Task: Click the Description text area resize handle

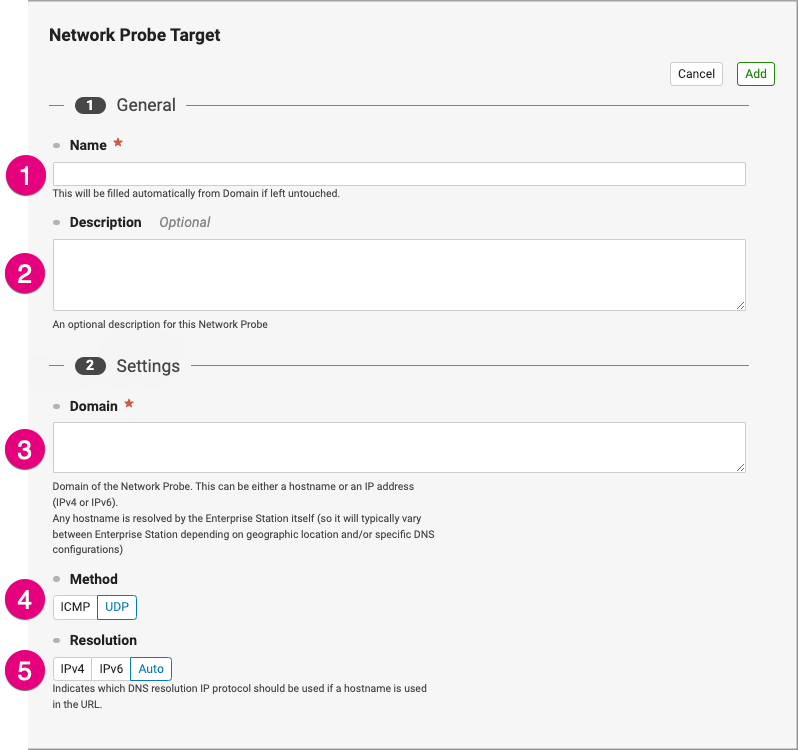Action: 740,305
